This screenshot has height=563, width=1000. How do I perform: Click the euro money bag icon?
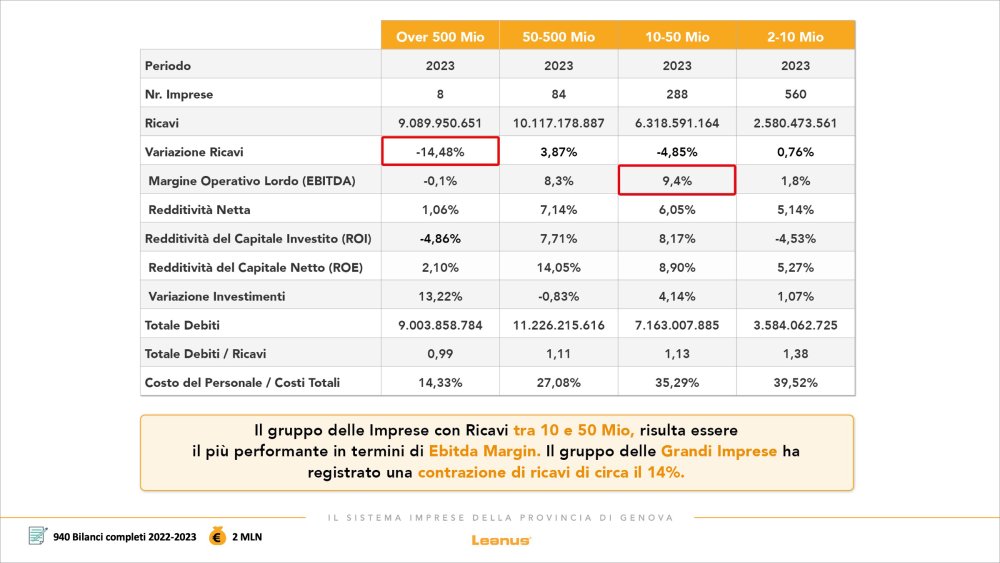(217, 536)
